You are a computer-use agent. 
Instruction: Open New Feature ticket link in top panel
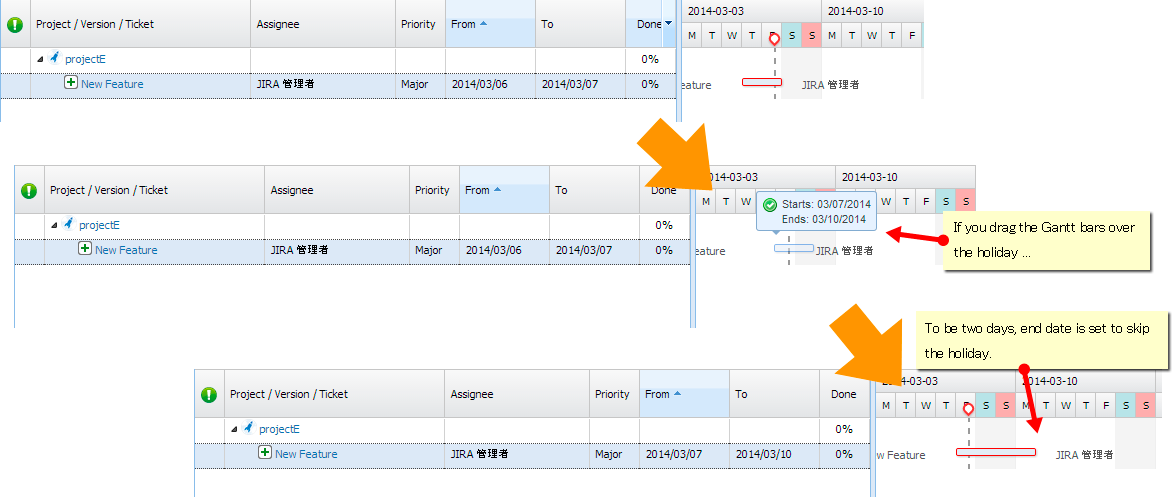pos(112,84)
